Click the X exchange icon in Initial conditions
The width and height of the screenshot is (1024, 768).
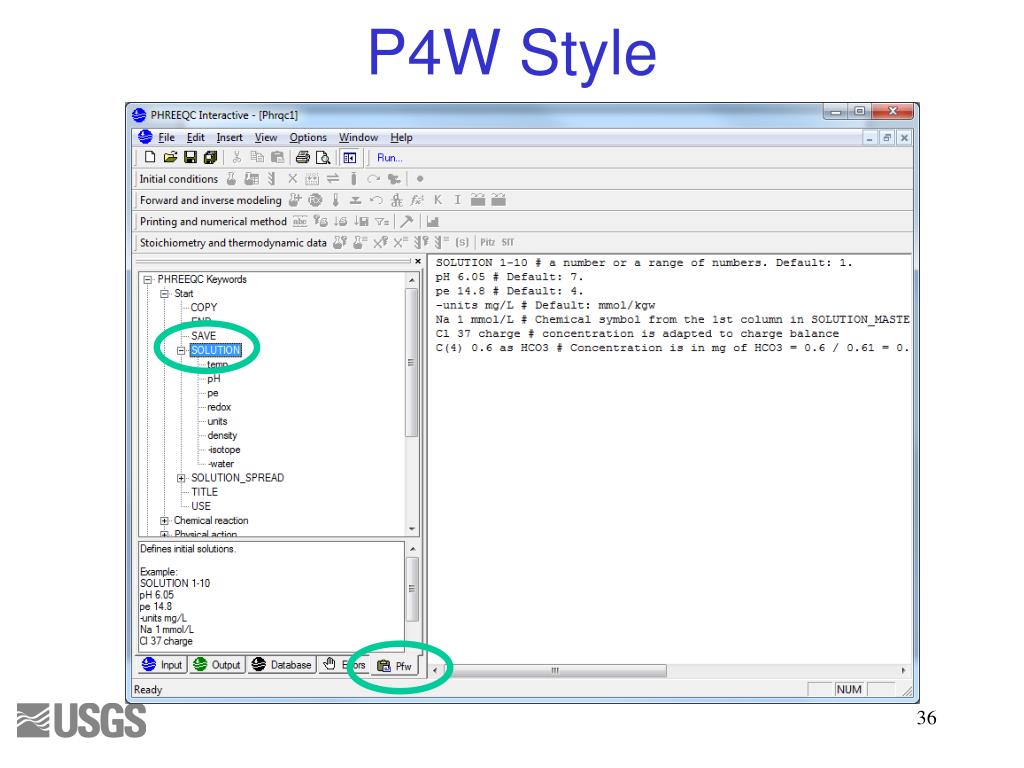pyautogui.click(x=293, y=178)
